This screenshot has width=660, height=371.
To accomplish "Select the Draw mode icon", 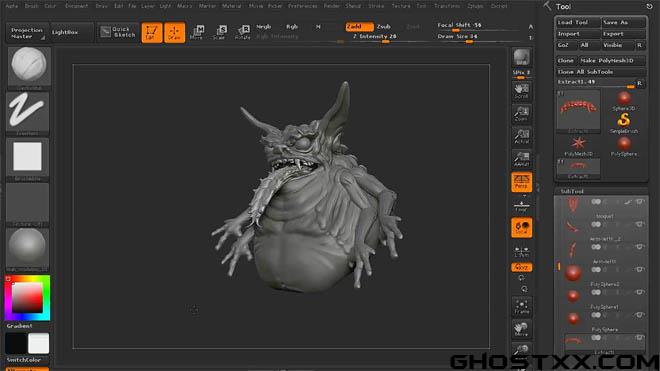I will (174, 32).
